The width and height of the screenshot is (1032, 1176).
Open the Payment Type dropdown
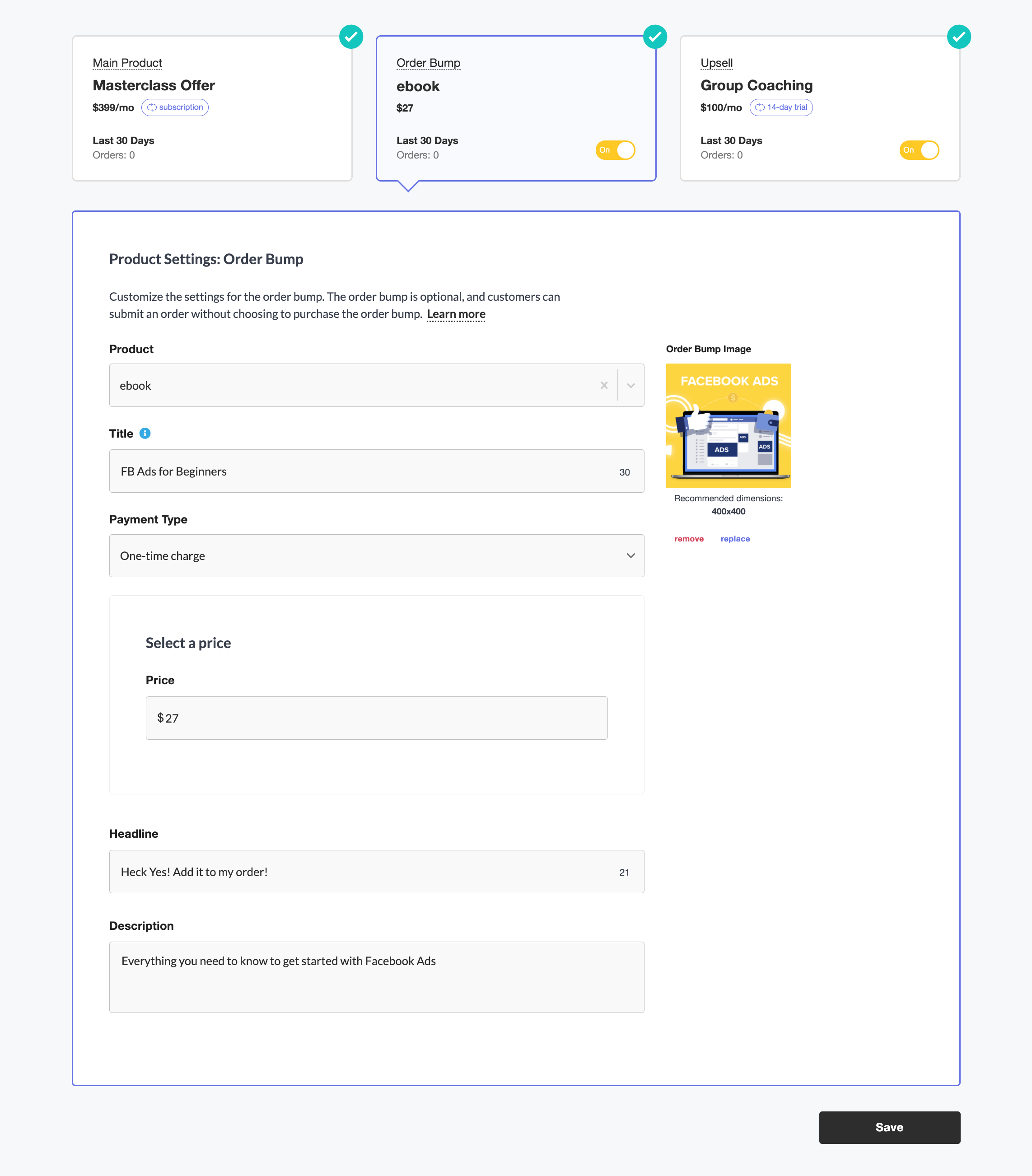point(377,556)
